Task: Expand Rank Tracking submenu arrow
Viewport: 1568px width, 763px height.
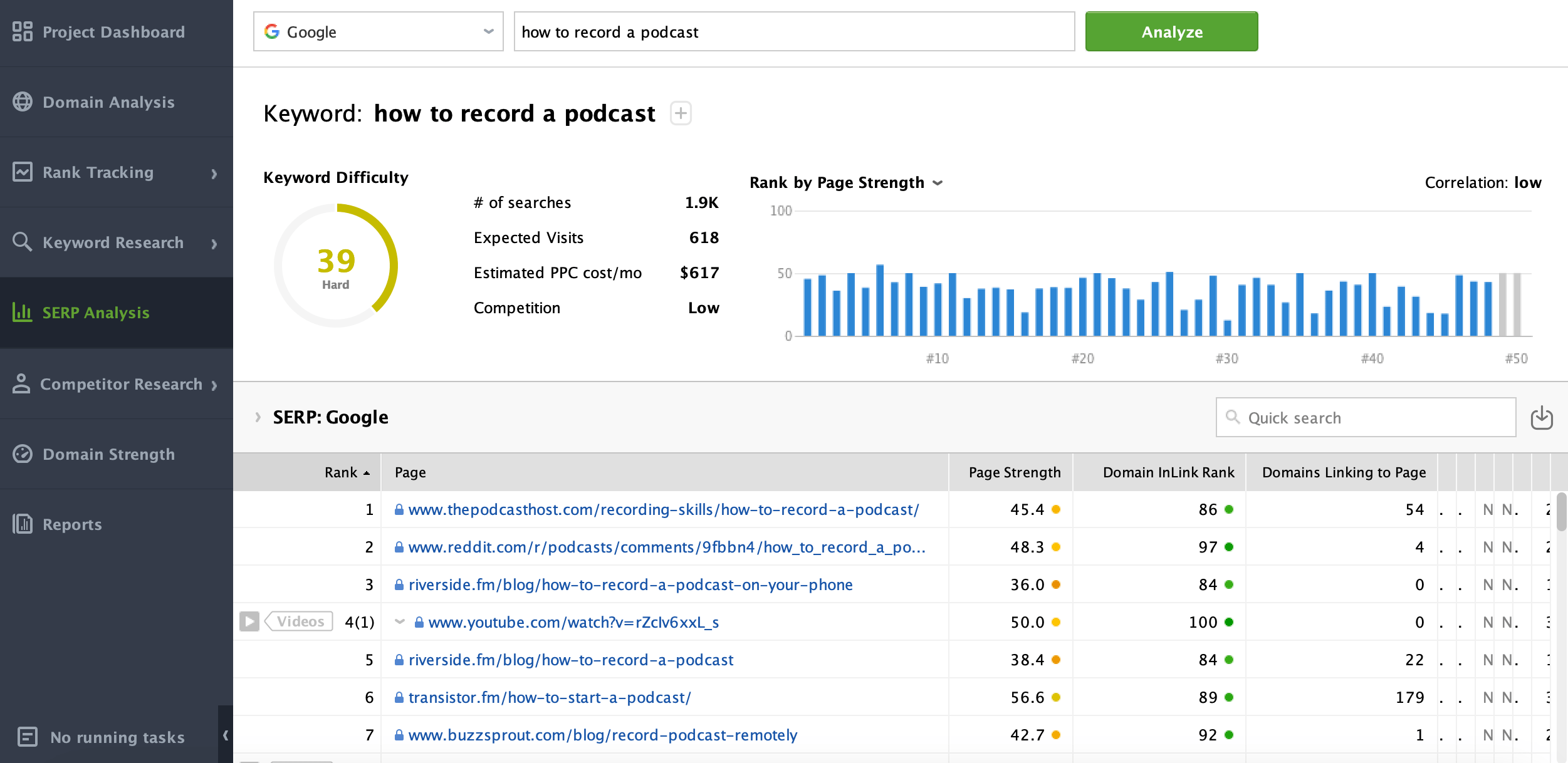Action: [214, 174]
